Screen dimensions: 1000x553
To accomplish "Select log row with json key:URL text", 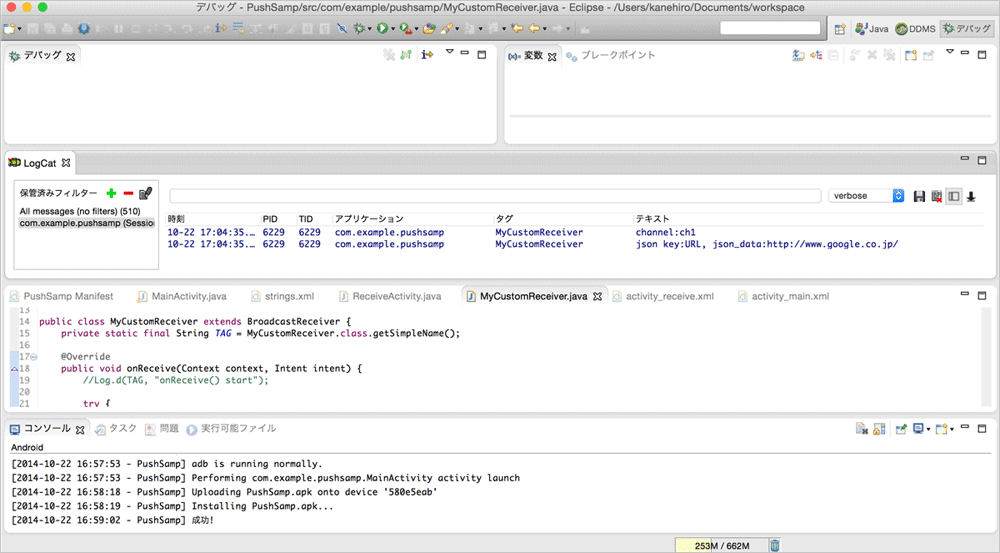I will (574, 244).
